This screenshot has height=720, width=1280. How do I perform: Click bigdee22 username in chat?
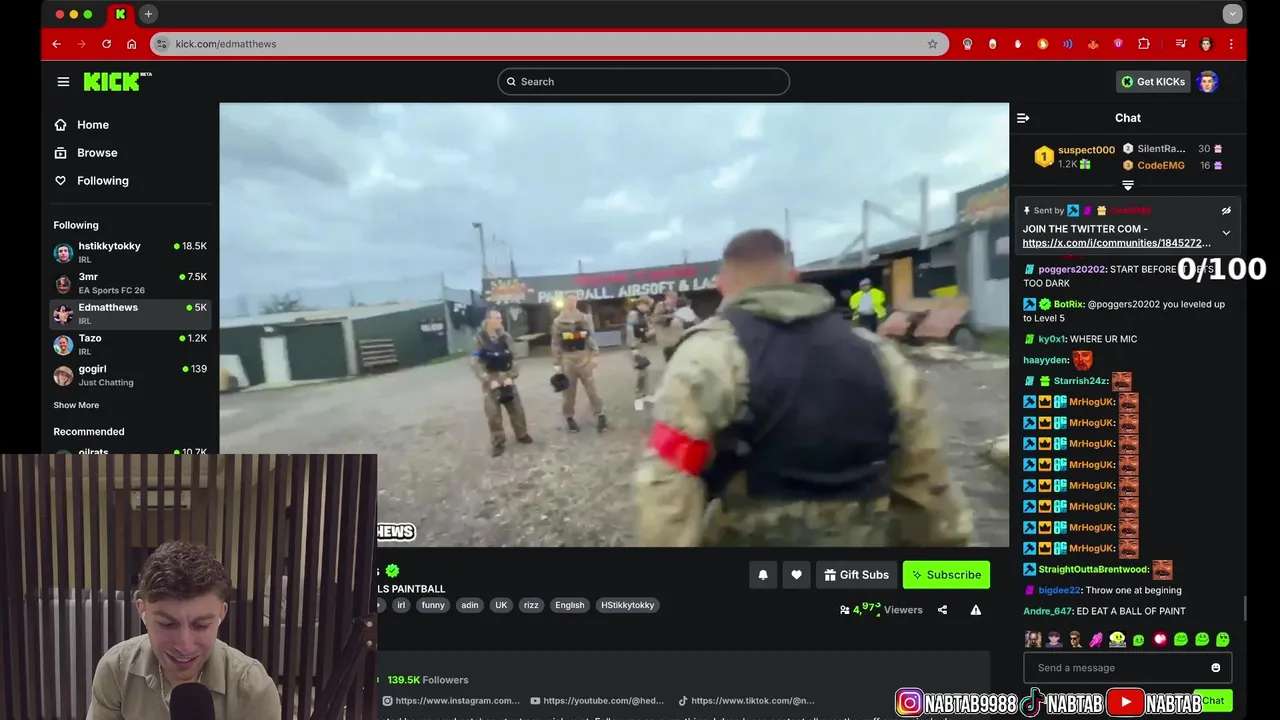pyautogui.click(x=1060, y=591)
